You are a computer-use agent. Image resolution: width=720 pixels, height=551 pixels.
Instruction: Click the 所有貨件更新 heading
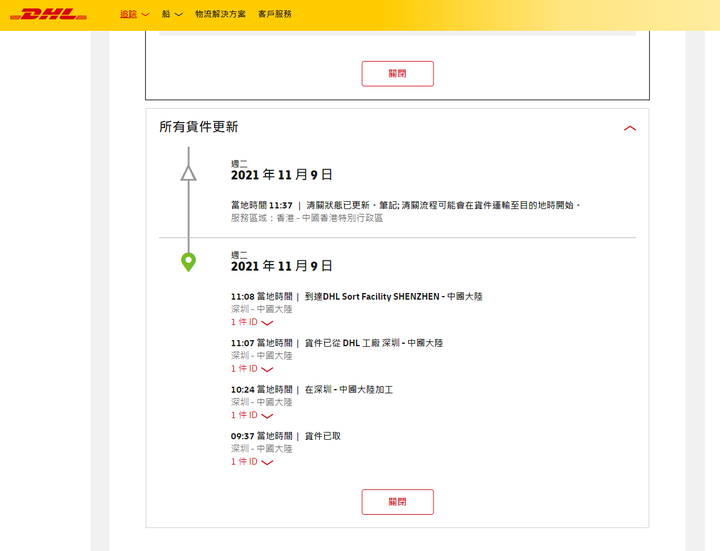(x=199, y=127)
